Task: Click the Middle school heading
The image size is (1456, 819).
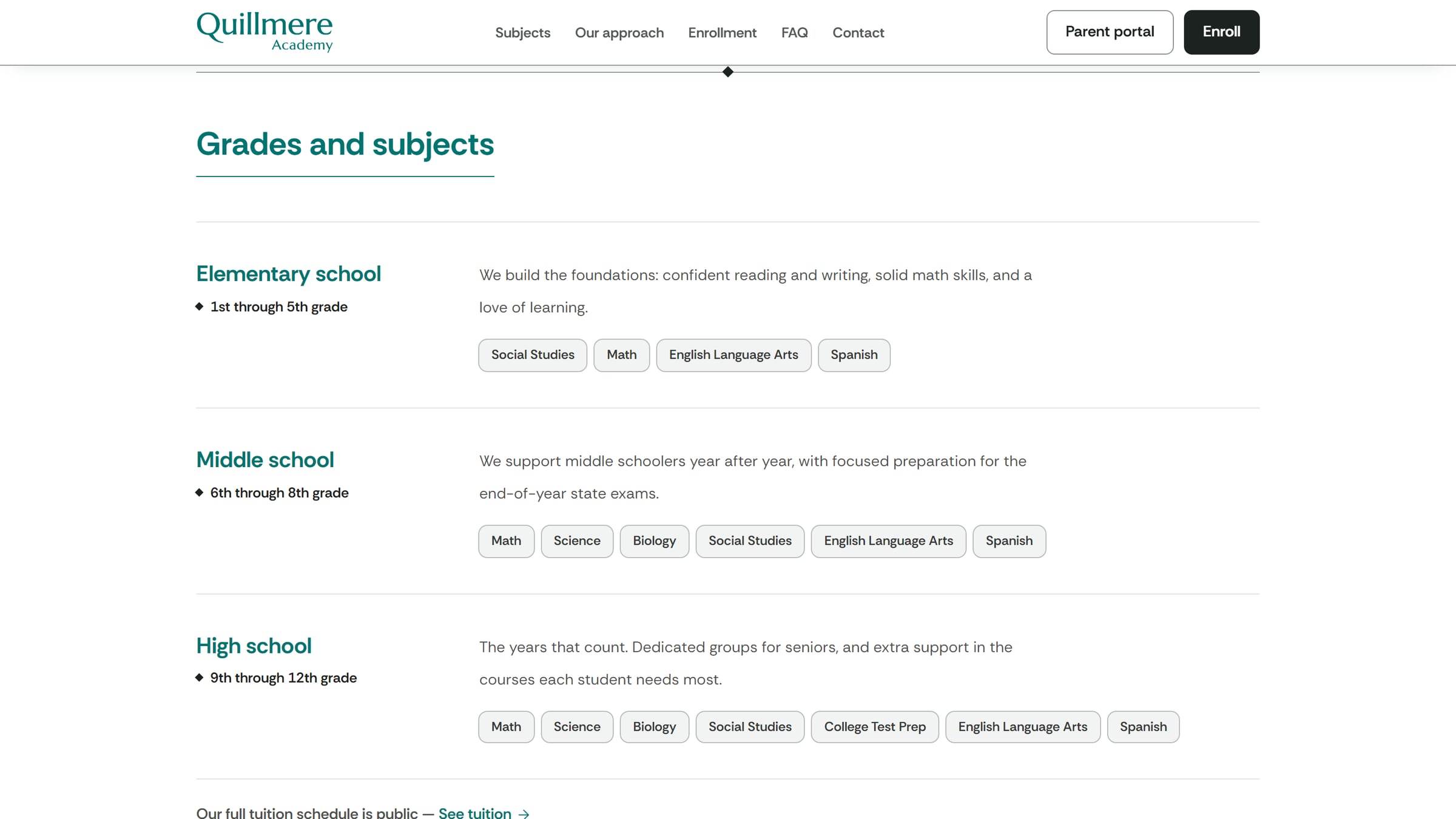Action: 265,460
